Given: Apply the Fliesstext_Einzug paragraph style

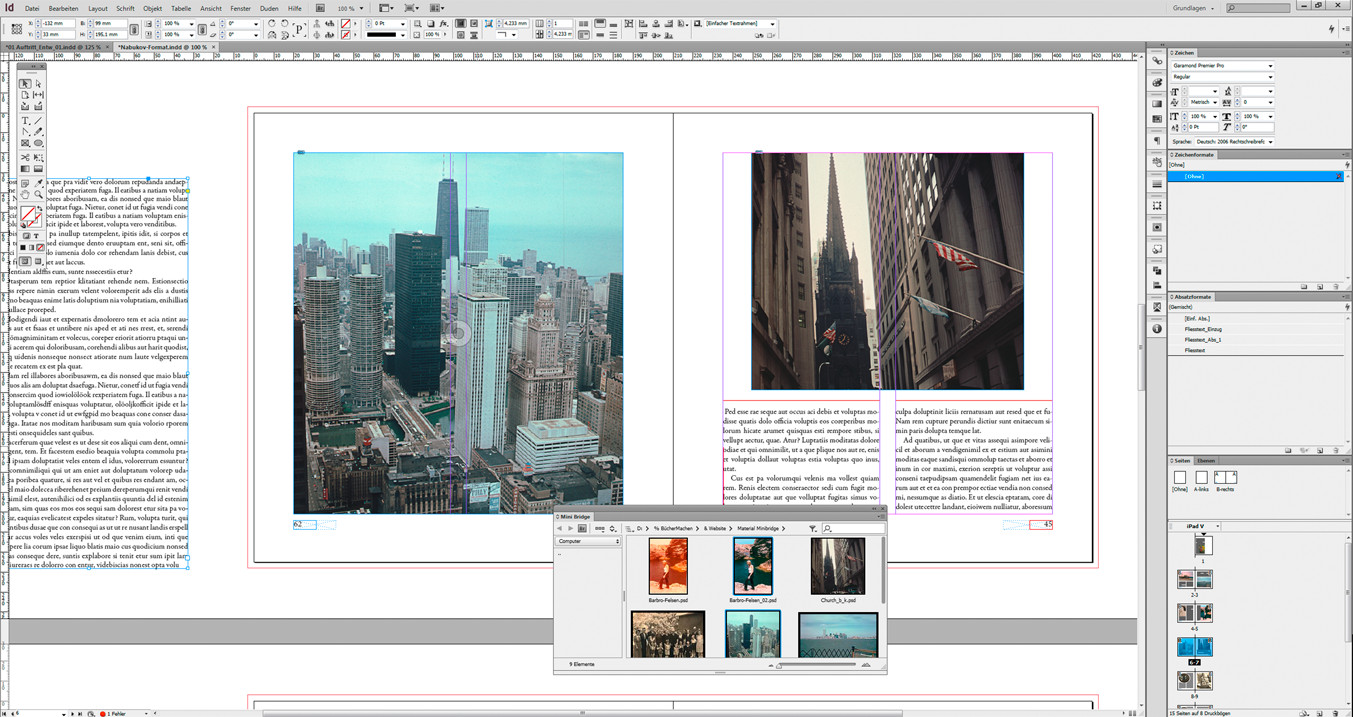Looking at the screenshot, I should pyautogui.click(x=1203, y=329).
